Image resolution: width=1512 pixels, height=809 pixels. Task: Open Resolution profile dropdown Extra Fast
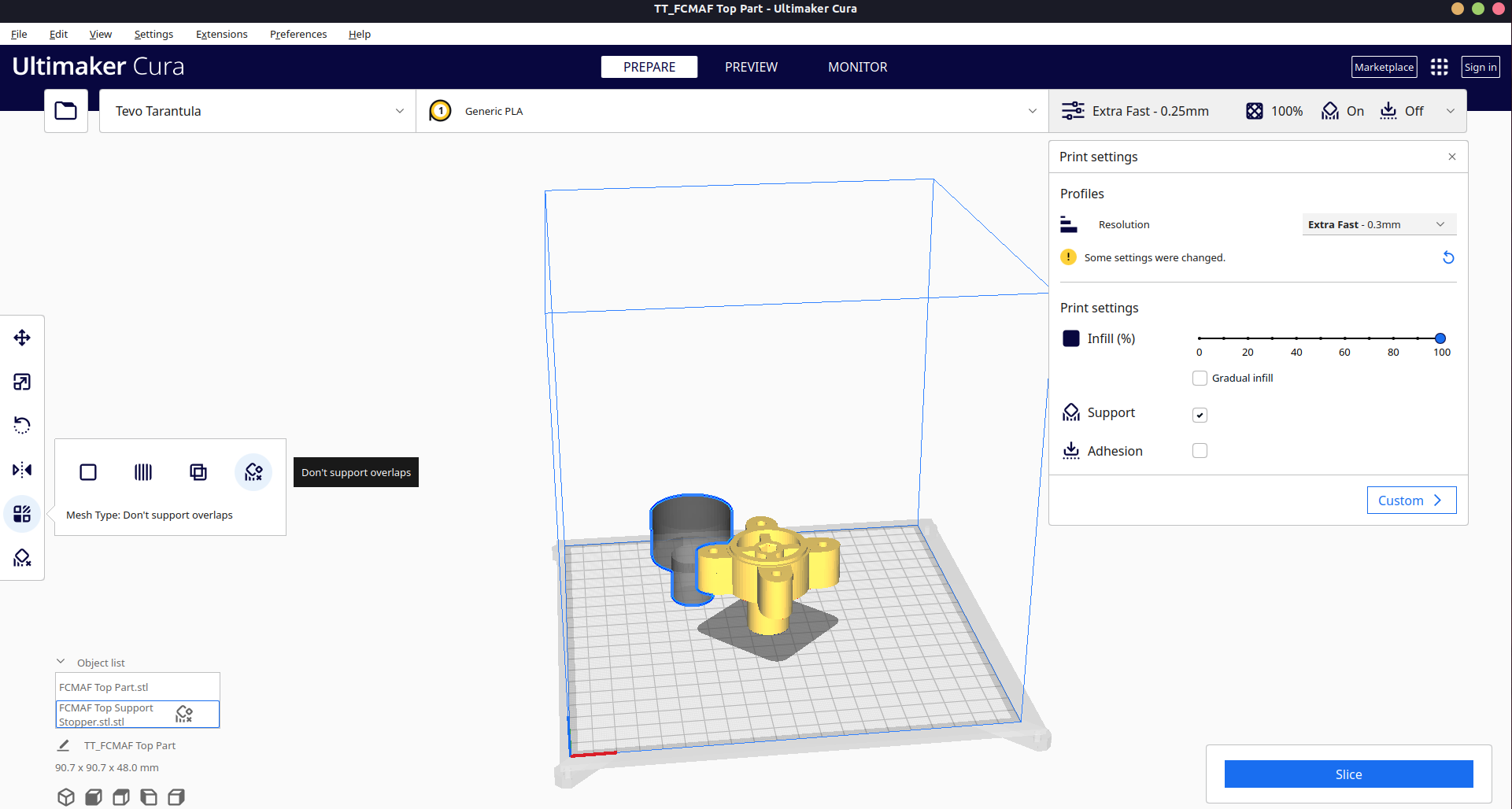click(x=1379, y=224)
